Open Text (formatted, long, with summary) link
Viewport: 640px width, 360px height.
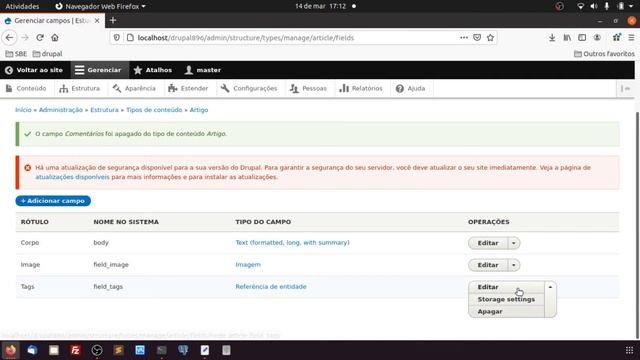(292, 242)
